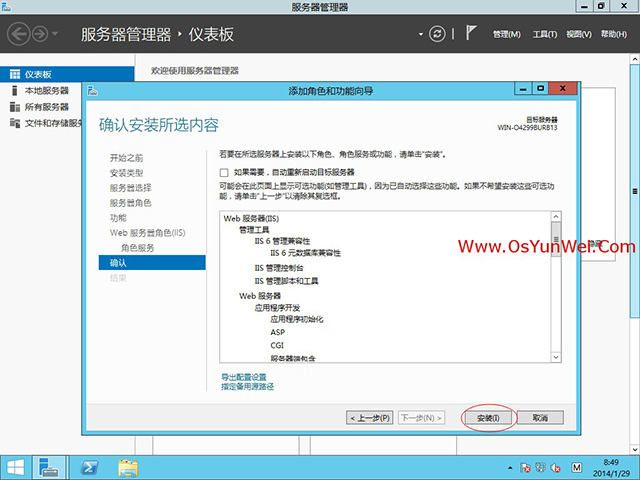
Task: Click the forward arrow in Server Manager header
Action: point(40,34)
